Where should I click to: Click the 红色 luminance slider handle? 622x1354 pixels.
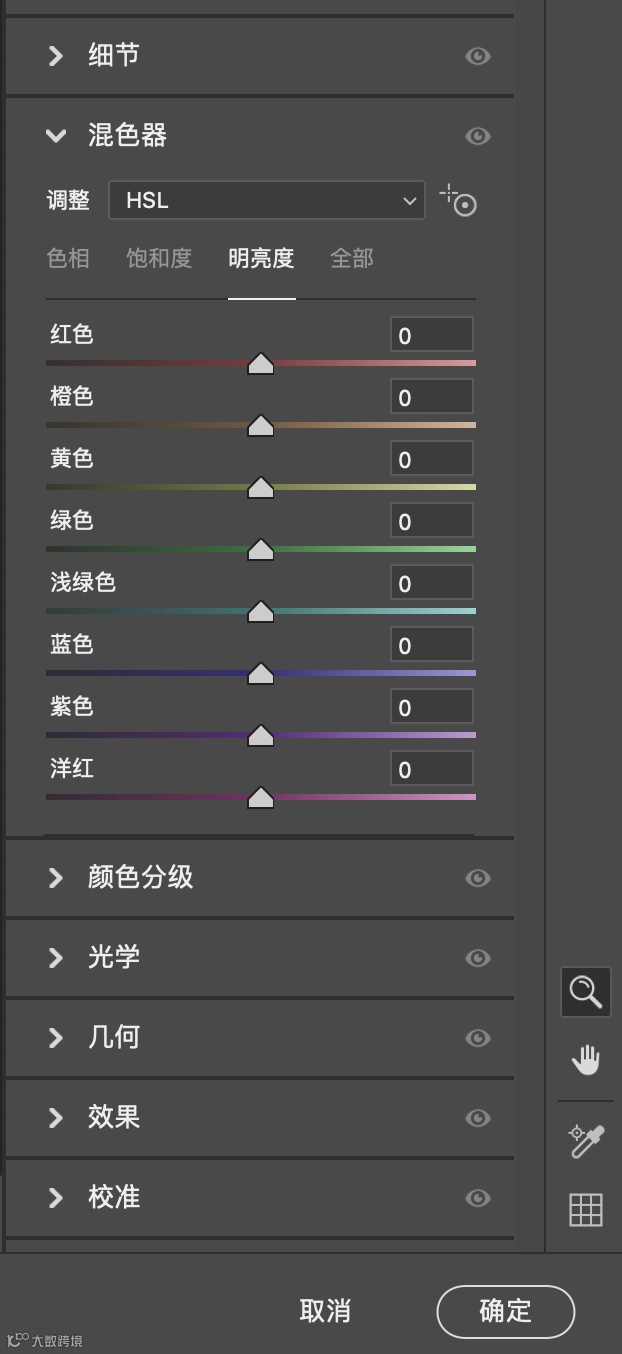click(261, 364)
